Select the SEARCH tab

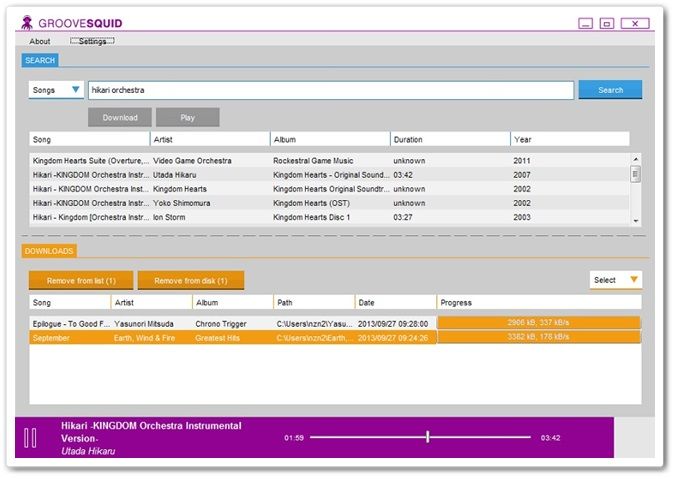[40, 60]
